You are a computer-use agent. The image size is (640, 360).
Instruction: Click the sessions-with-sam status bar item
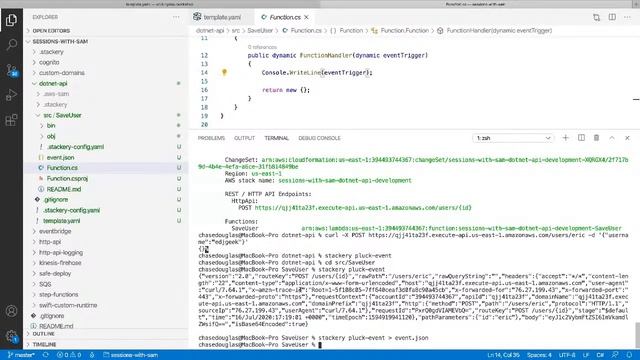(x=131, y=355)
